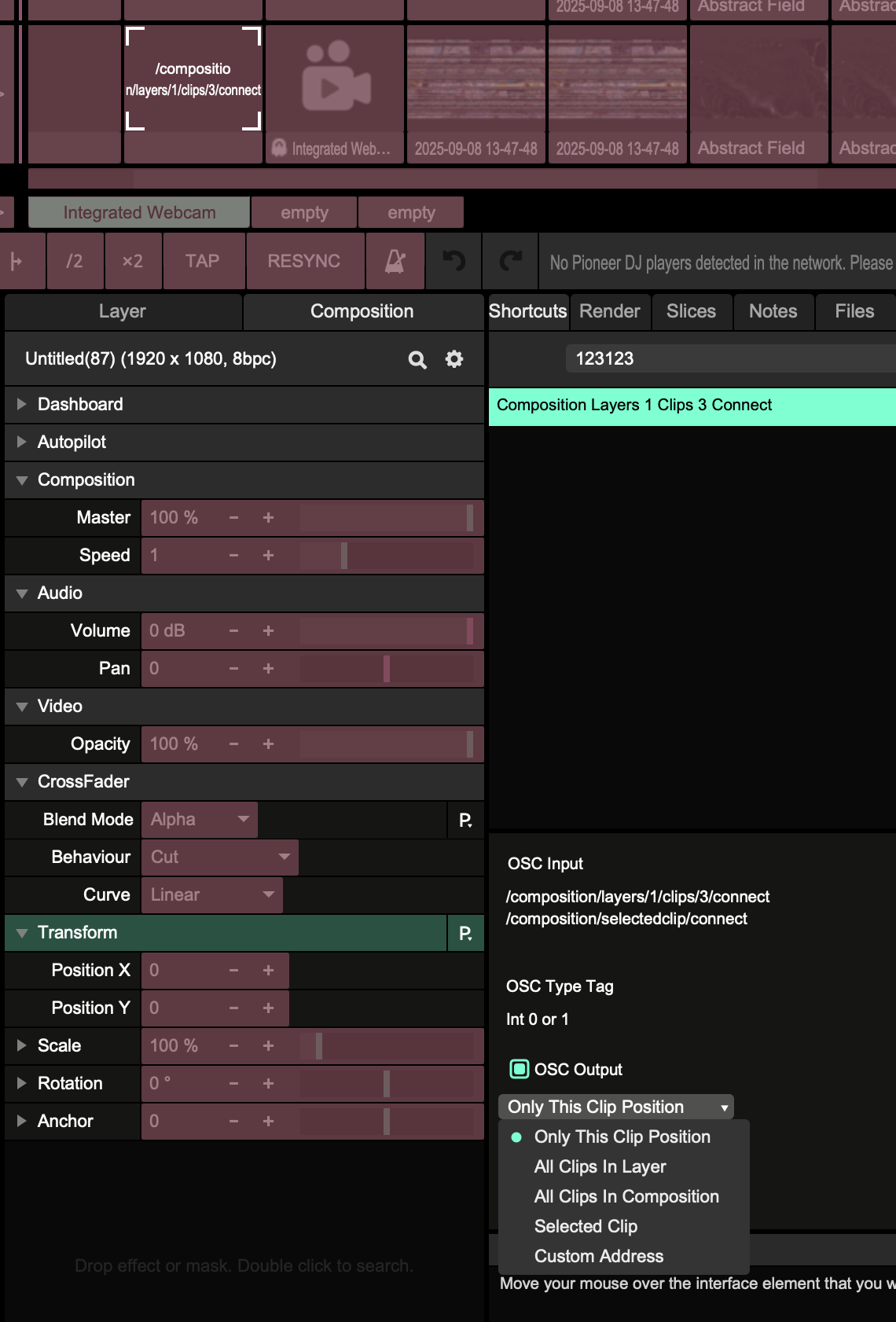Choose All Clips In Layer option
The width and height of the screenshot is (896, 1322).
[600, 1166]
